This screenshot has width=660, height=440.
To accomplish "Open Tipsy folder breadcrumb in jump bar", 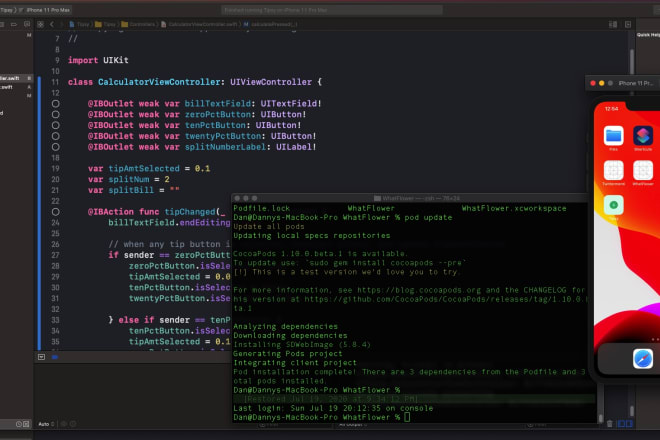I will [x=106, y=24].
